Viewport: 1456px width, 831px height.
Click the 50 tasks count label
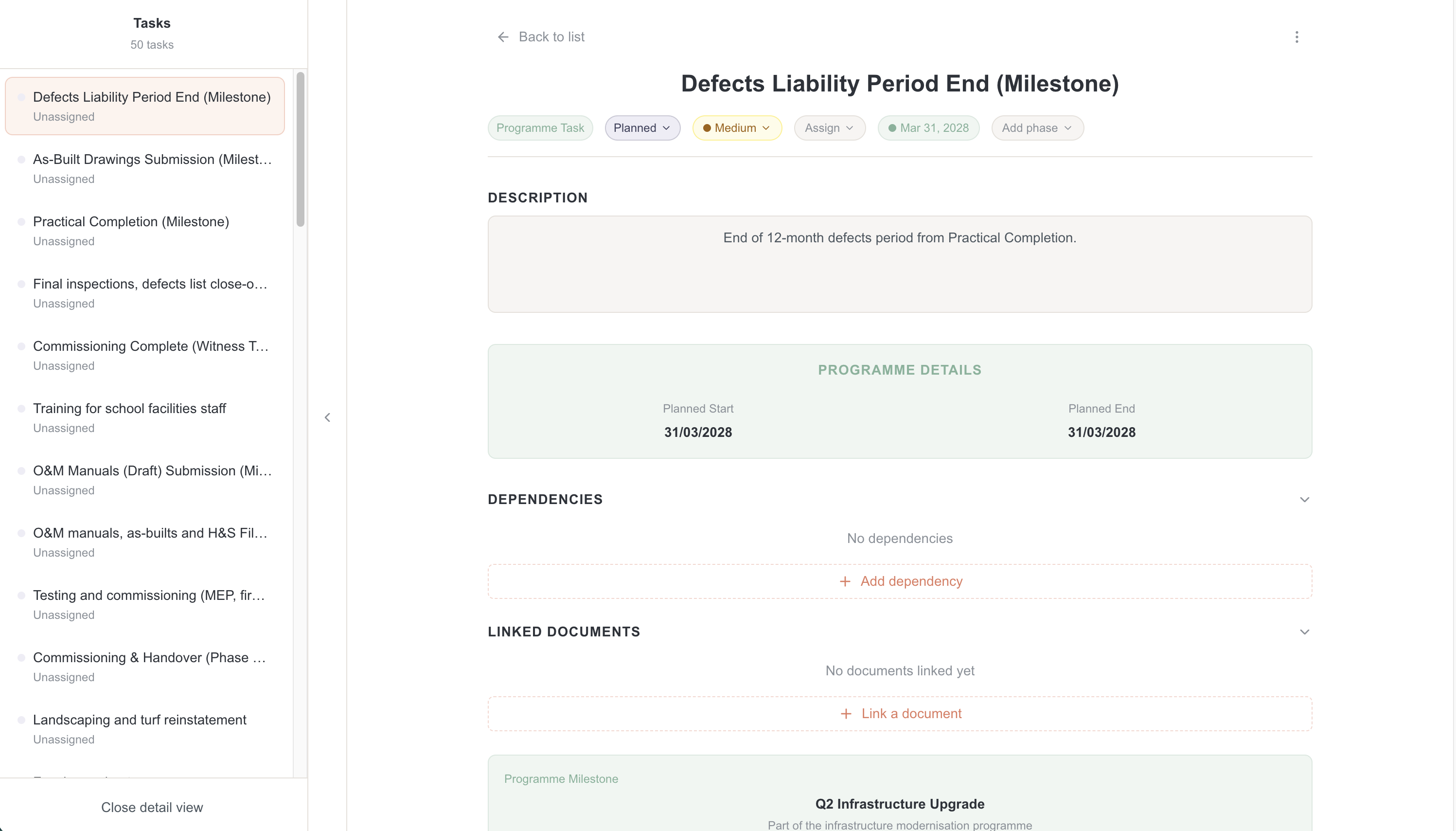[152, 45]
